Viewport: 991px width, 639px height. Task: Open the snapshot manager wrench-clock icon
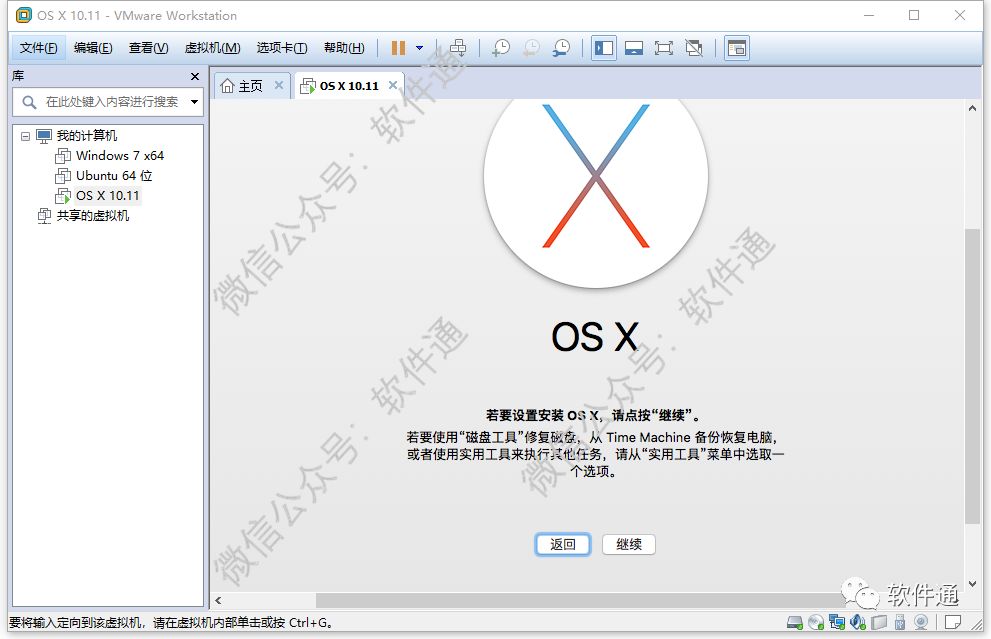pos(561,48)
